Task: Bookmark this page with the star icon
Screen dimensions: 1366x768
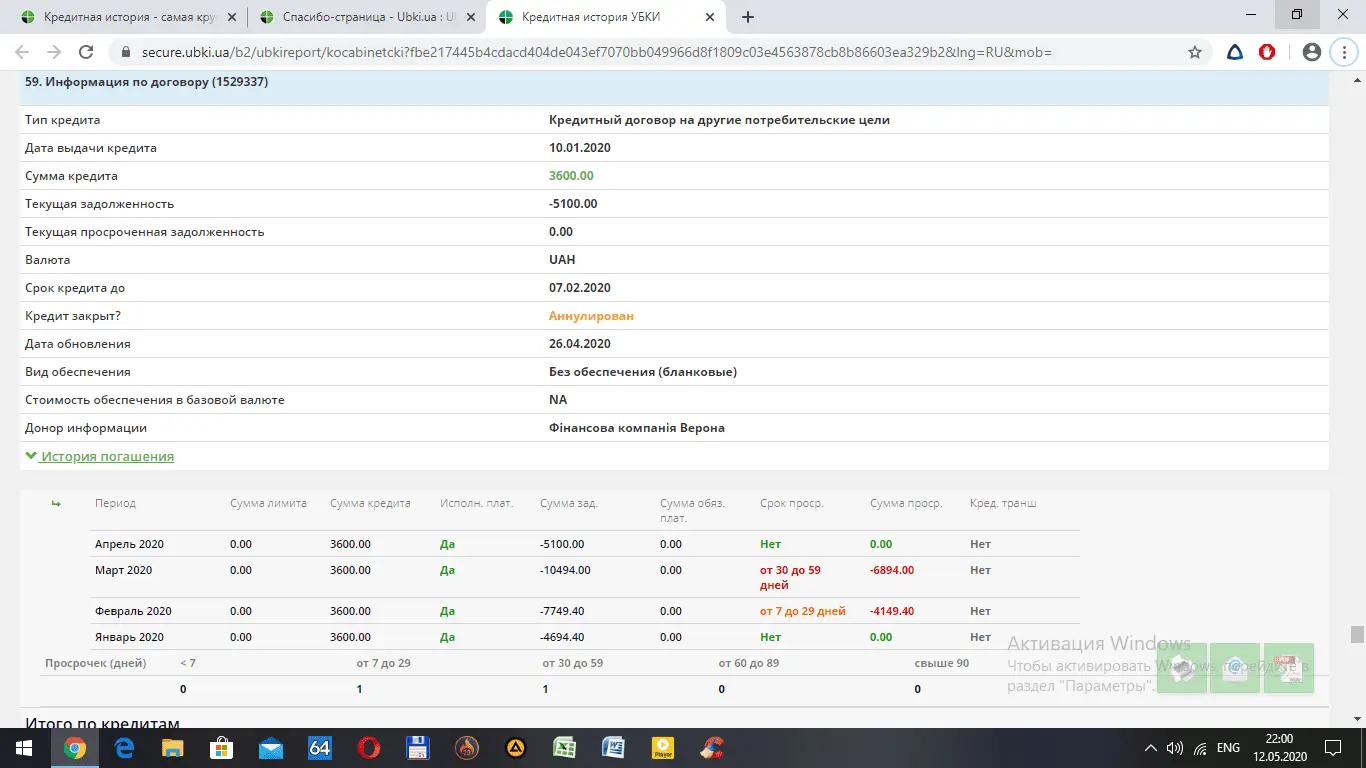Action: pos(1194,52)
